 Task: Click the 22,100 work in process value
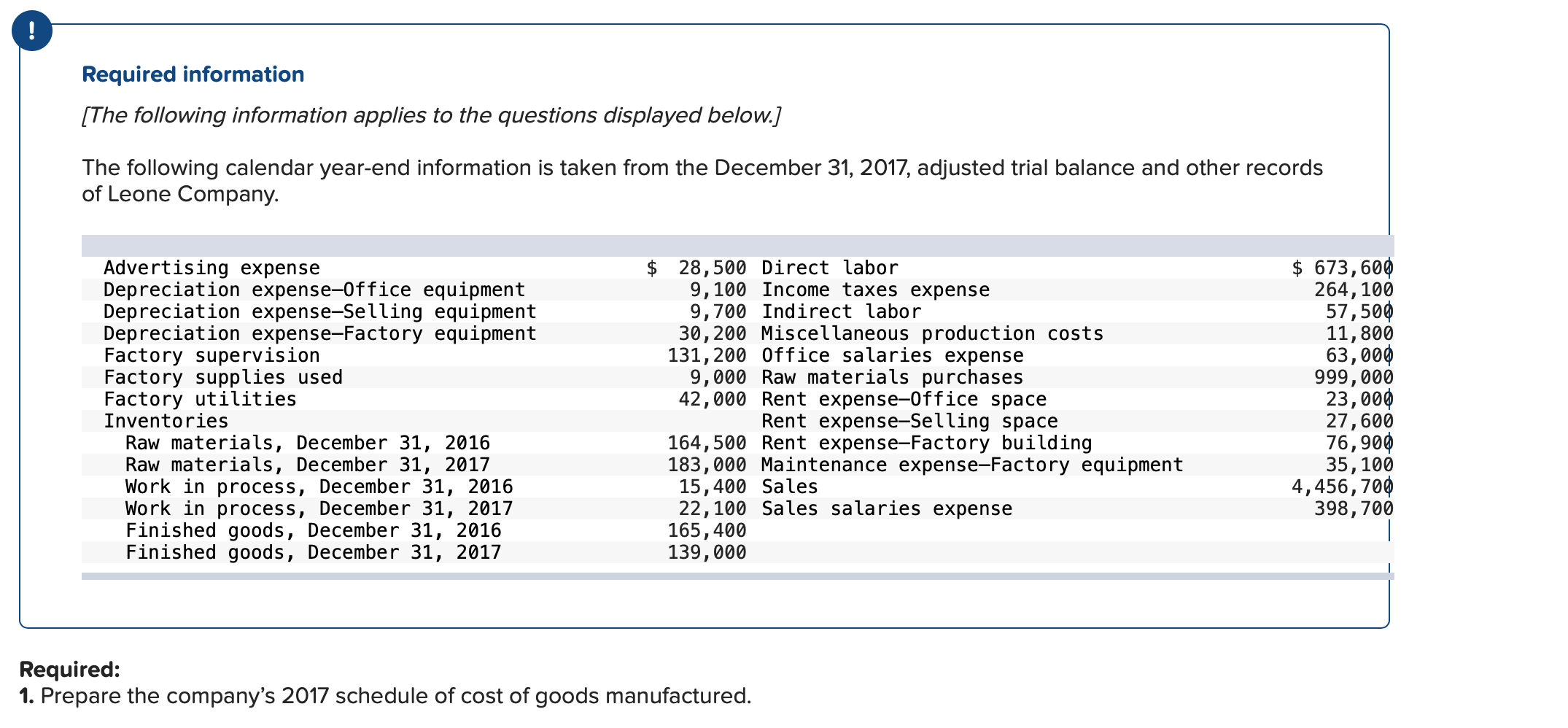[713, 508]
